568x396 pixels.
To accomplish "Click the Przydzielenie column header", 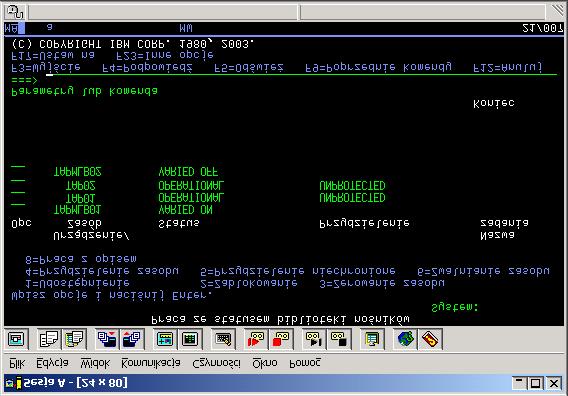I will (x=364, y=224).
